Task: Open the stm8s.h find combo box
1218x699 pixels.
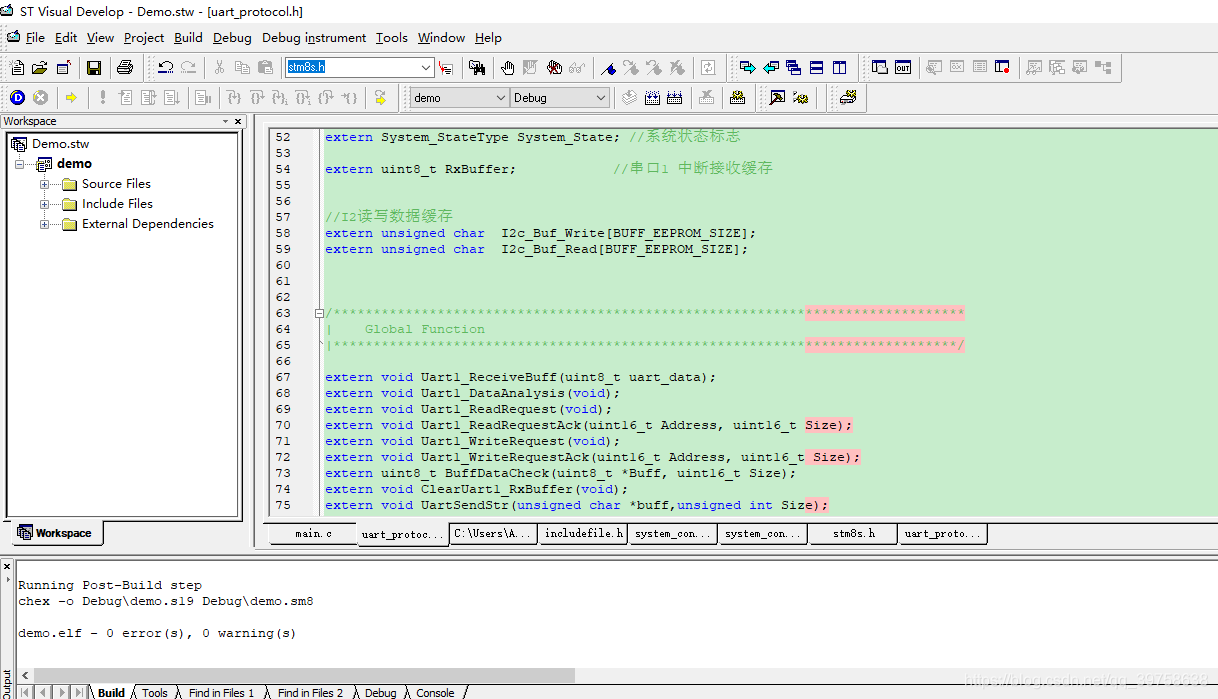Action: pos(426,68)
